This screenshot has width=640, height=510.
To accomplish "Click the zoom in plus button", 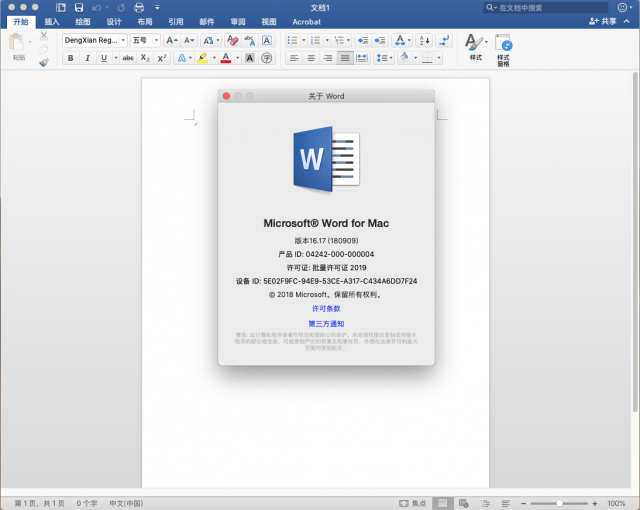I will pos(595,503).
